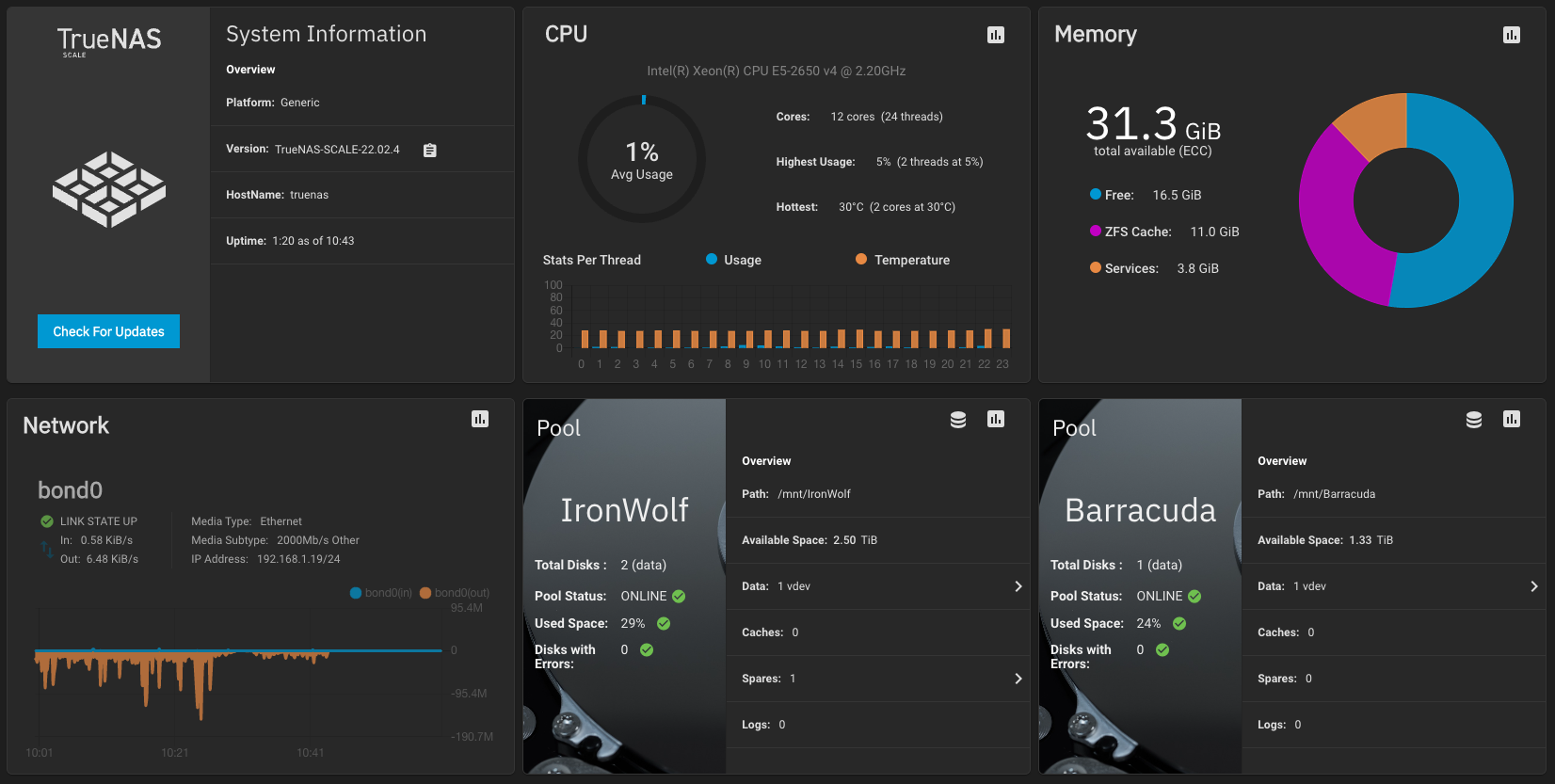
Task: Click Check For Updates button
Action: 108,331
